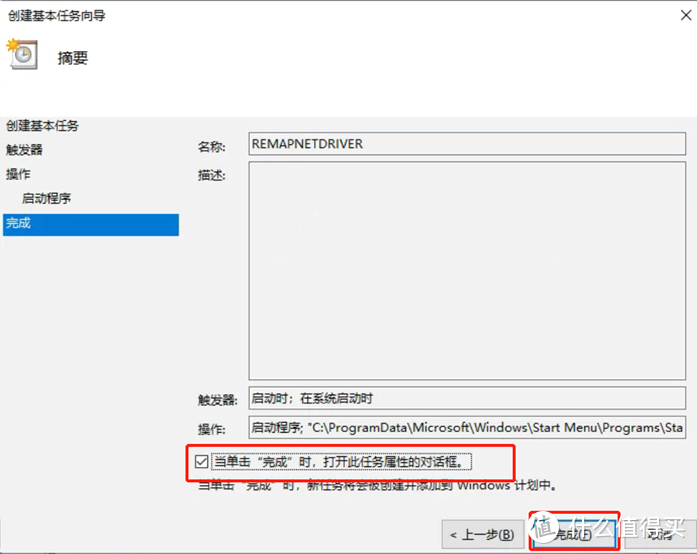Click the 操作: label beside the field

[212, 429]
